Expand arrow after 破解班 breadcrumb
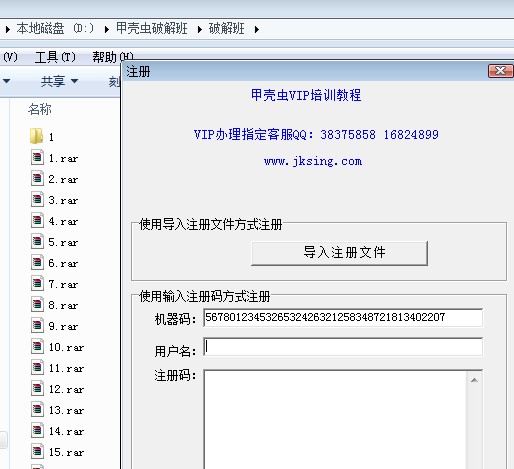The width and height of the screenshot is (514, 469). (257, 29)
